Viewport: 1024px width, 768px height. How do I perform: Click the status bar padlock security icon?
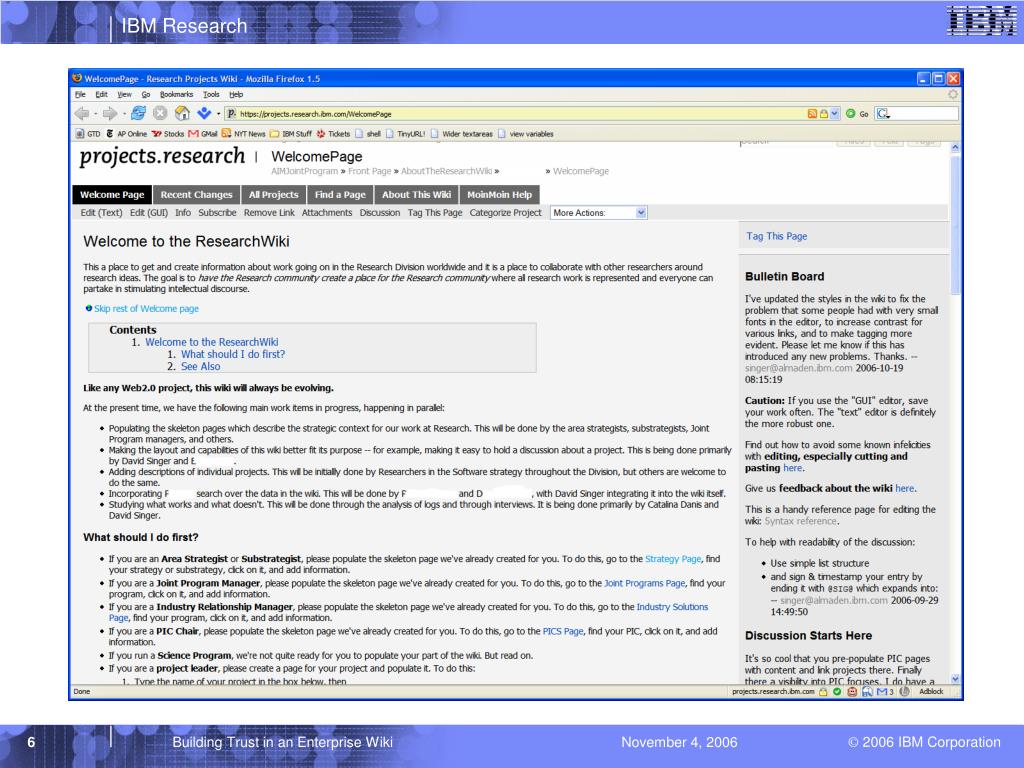[824, 692]
